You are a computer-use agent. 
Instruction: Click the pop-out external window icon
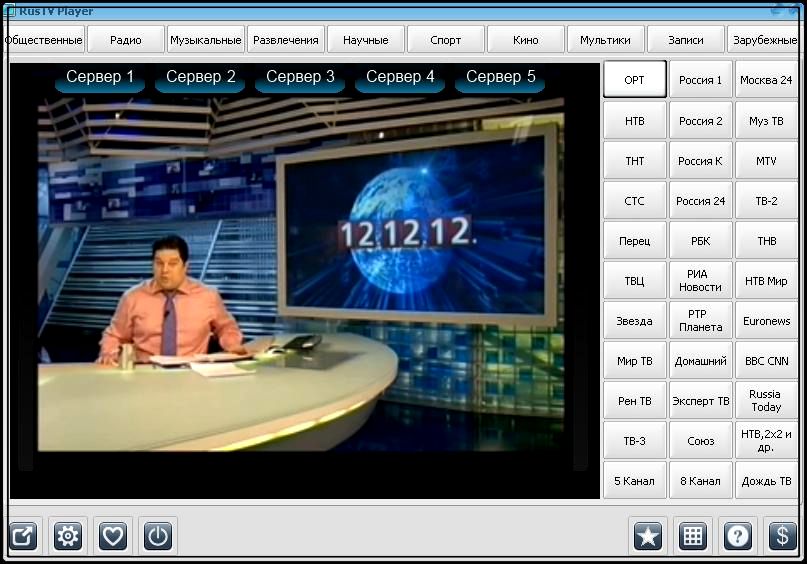click(x=23, y=536)
